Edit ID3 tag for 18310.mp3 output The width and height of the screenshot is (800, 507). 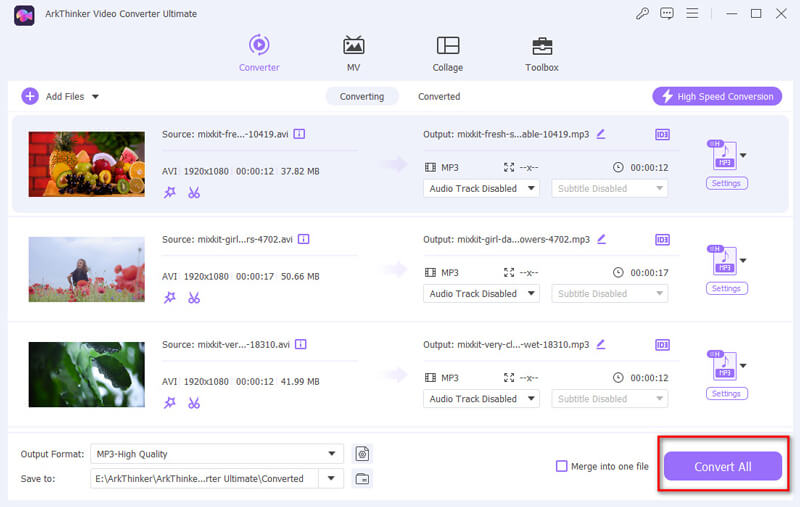click(x=662, y=345)
